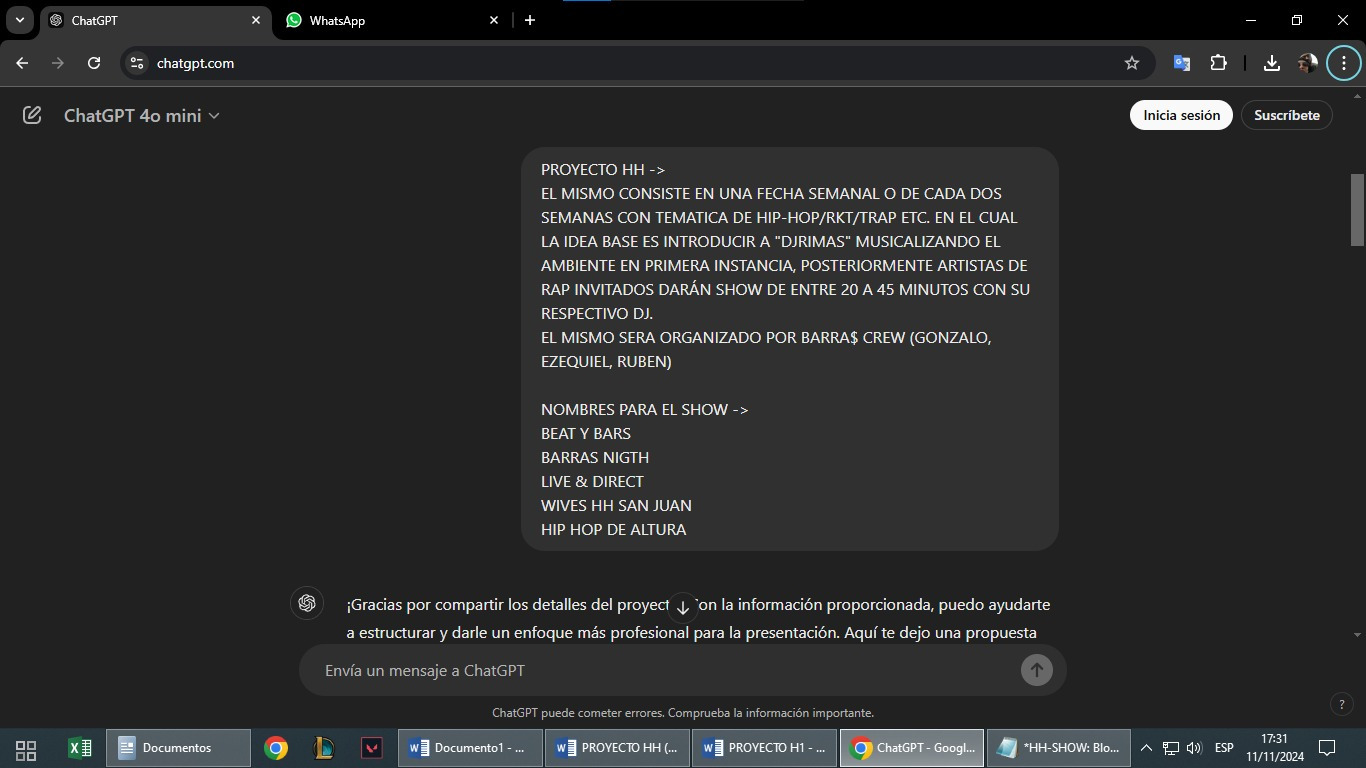Expand the tab search dropdown arrow
1366x768 pixels.
pyautogui.click(x=19, y=20)
